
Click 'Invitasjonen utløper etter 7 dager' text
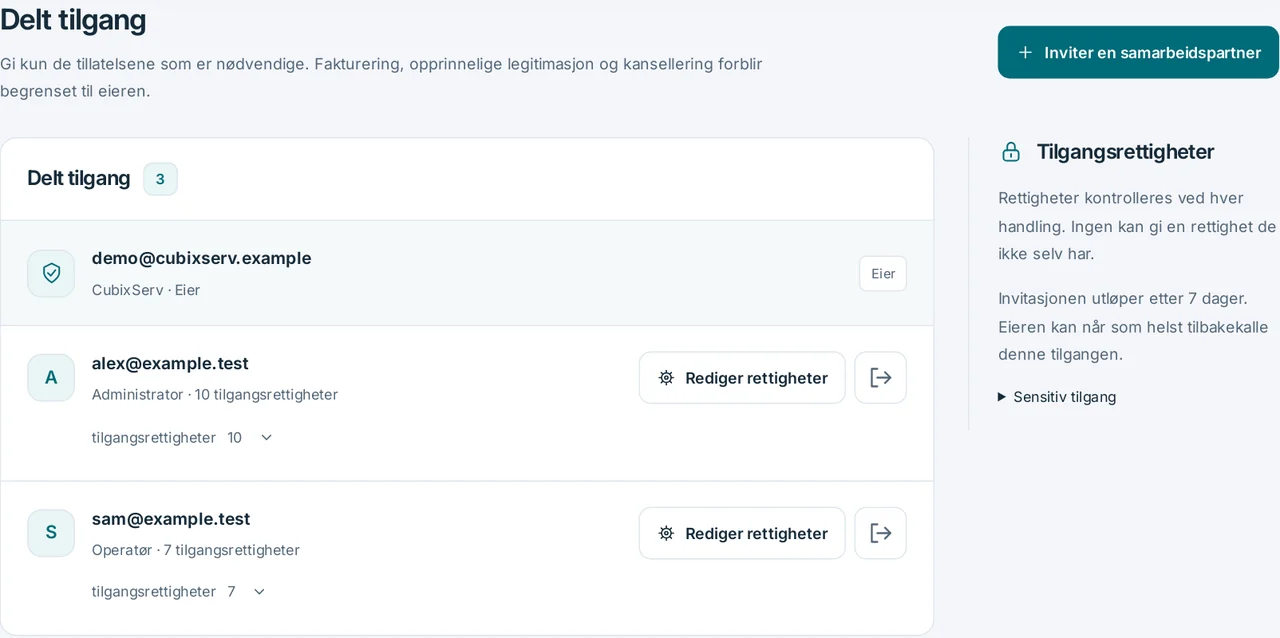click(1123, 298)
